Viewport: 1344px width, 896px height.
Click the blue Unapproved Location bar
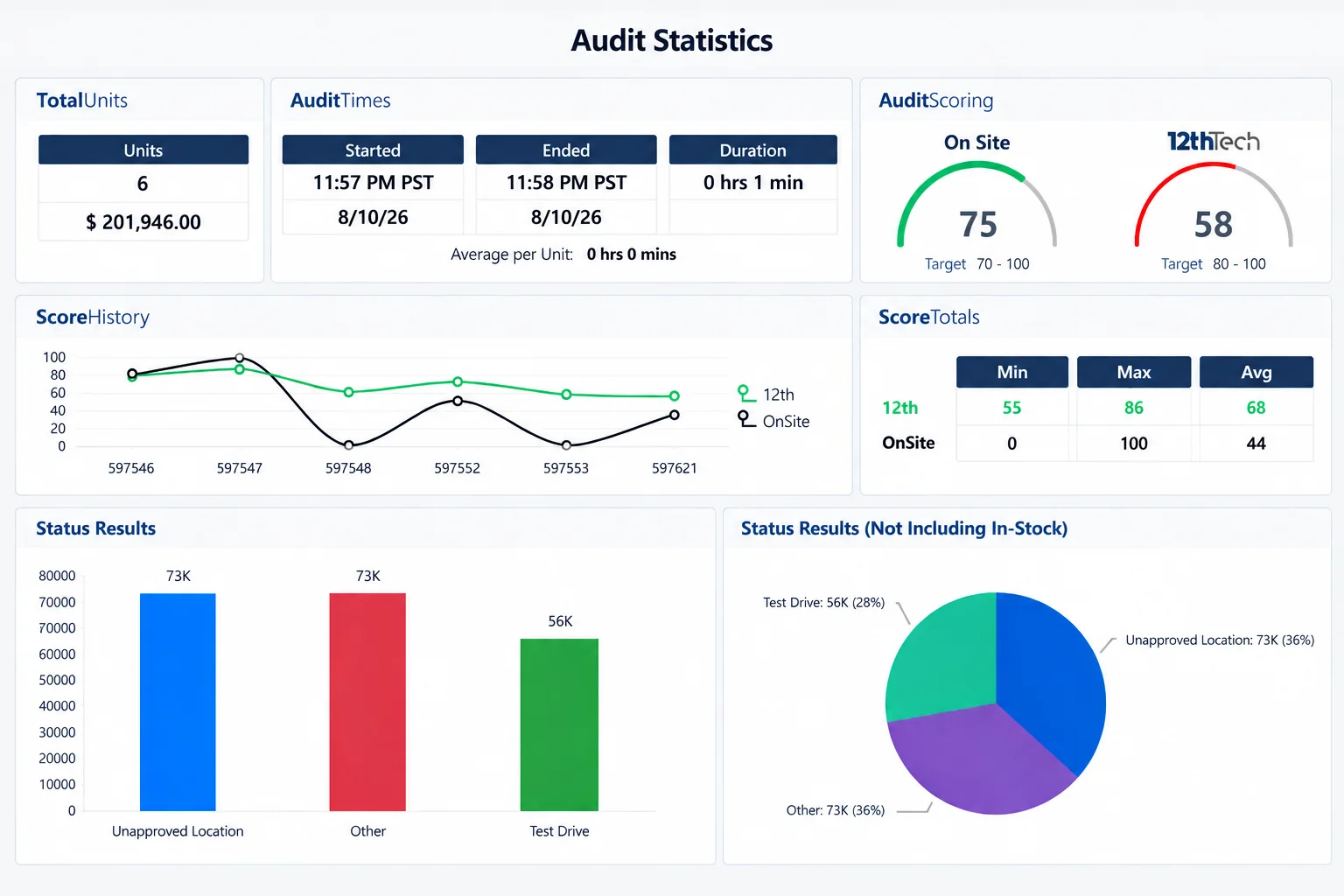tap(178, 702)
